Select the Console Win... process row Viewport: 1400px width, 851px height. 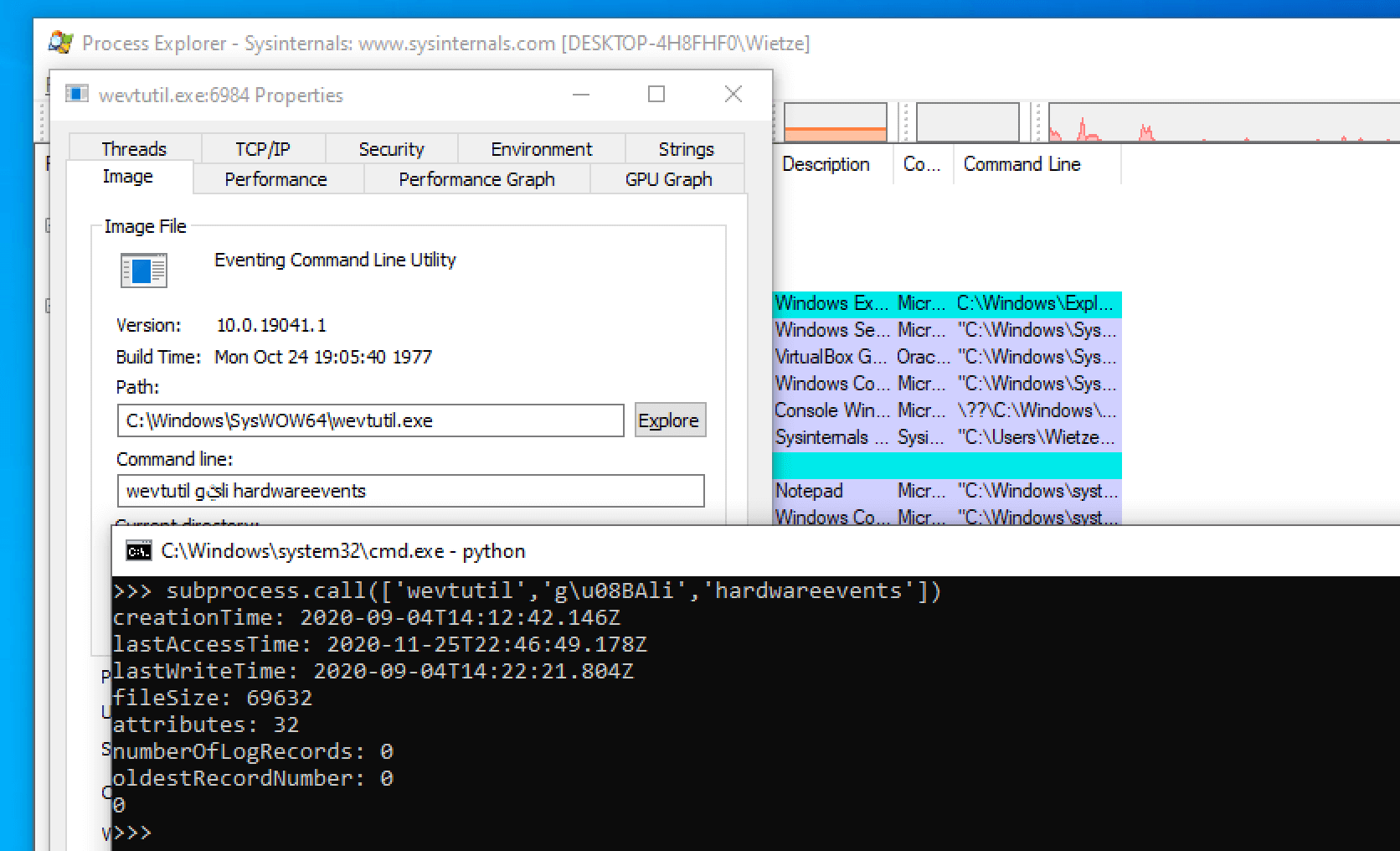point(947,410)
